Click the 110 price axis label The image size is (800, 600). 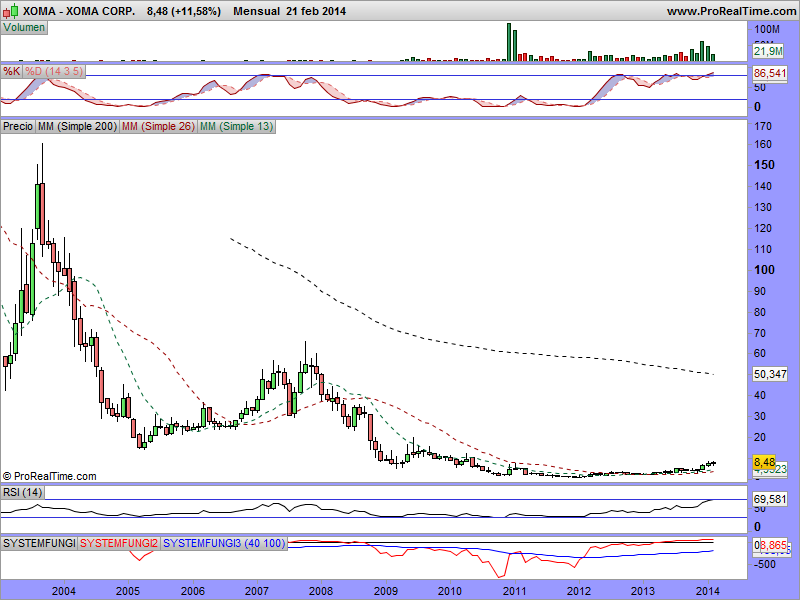(763, 249)
